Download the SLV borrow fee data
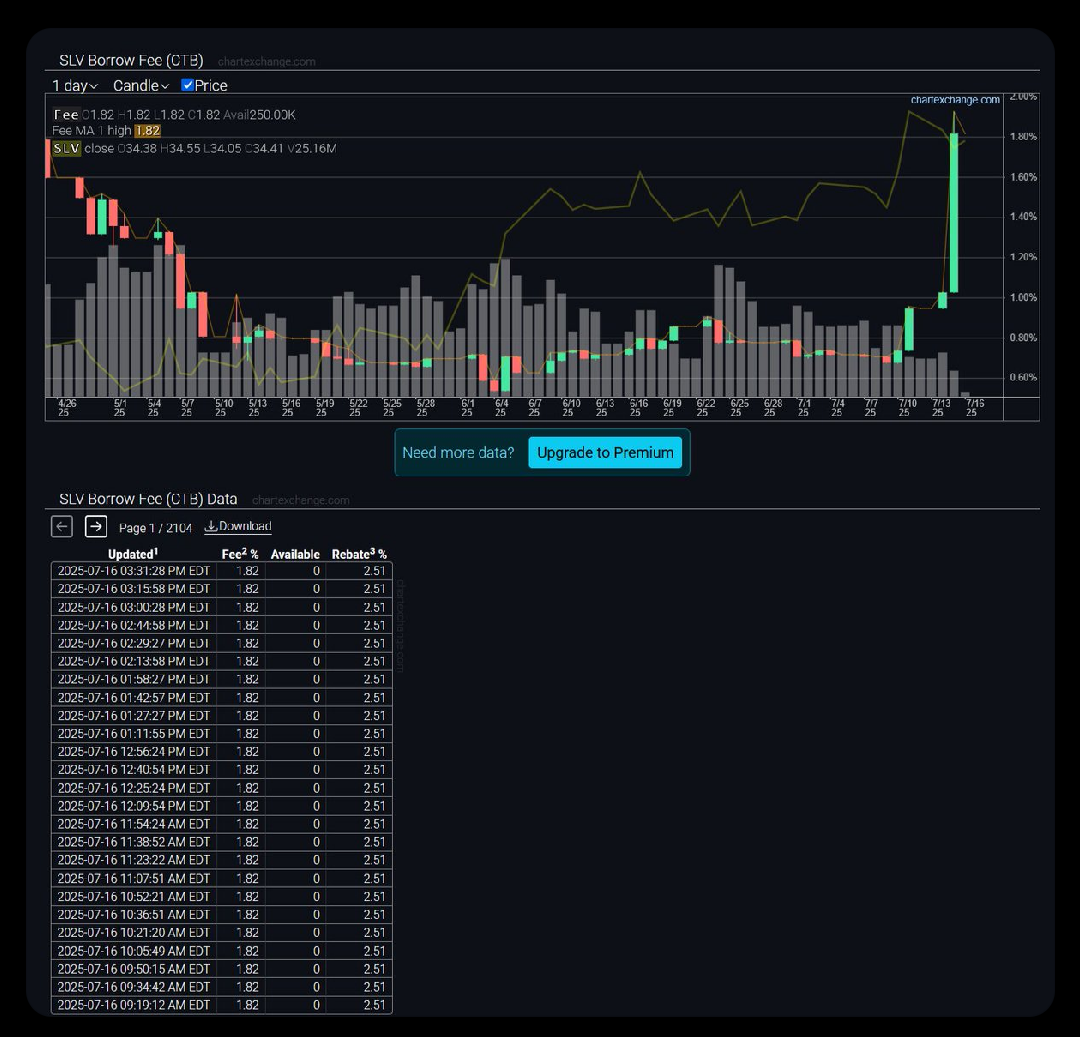Image resolution: width=1080 pixels, height=1037 pixels. pos(238,526)
